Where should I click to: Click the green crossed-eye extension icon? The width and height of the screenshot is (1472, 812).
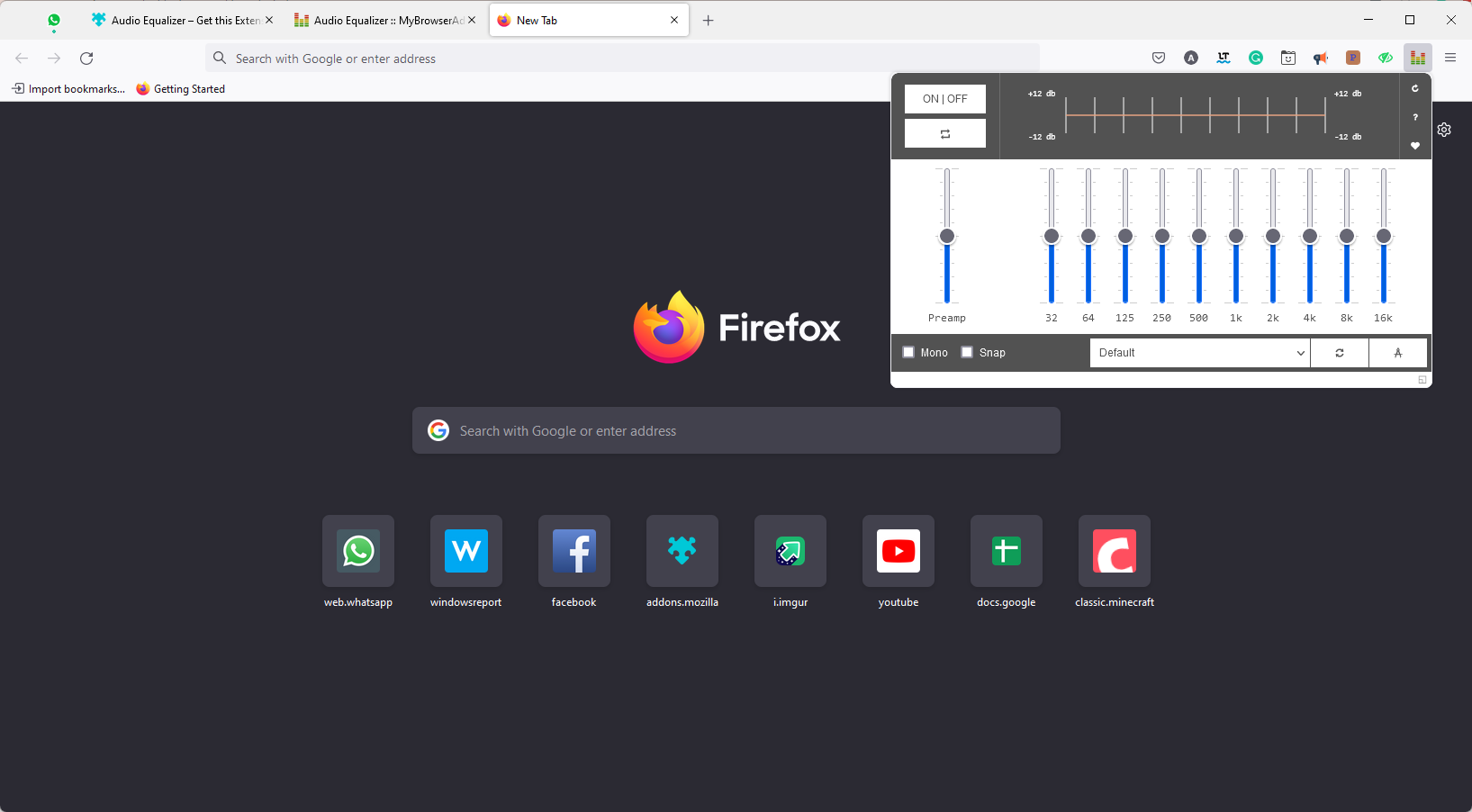click(x=1386, y=58)
